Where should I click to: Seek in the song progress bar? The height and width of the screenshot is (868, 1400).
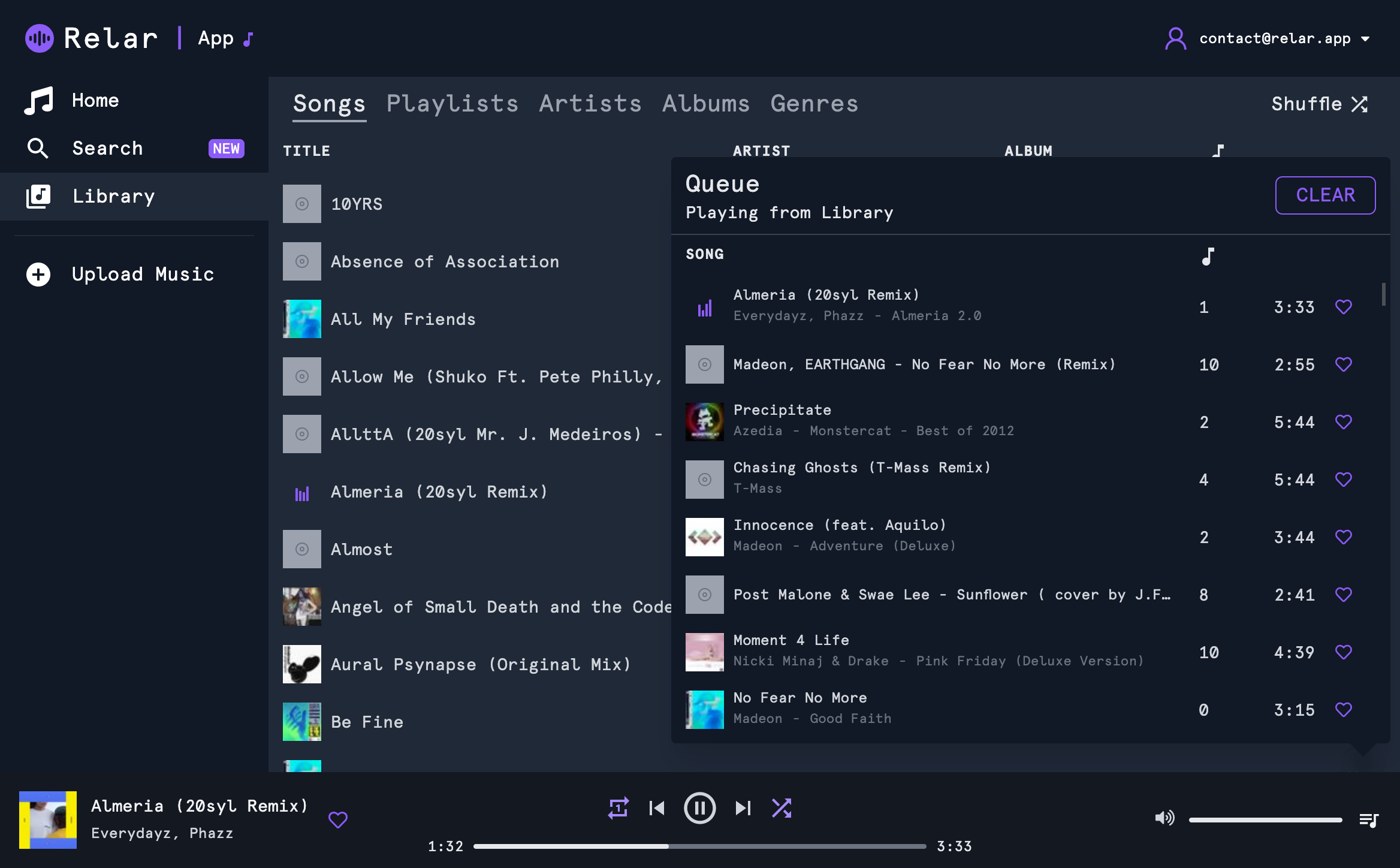[699, 846]
